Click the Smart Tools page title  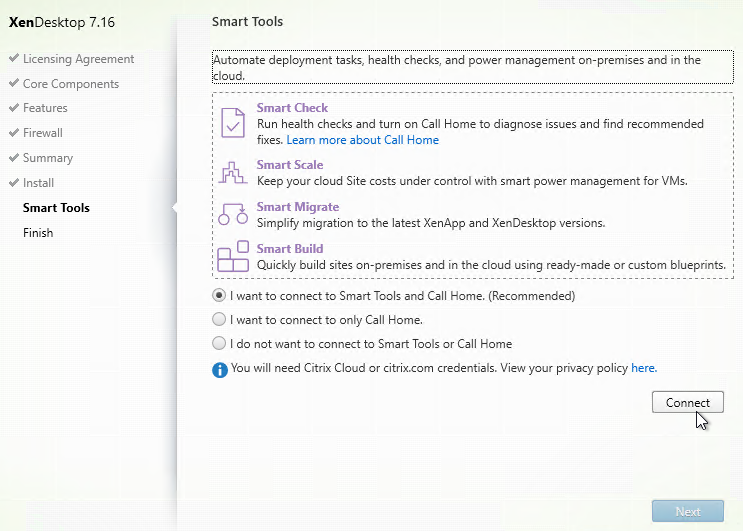247,22
